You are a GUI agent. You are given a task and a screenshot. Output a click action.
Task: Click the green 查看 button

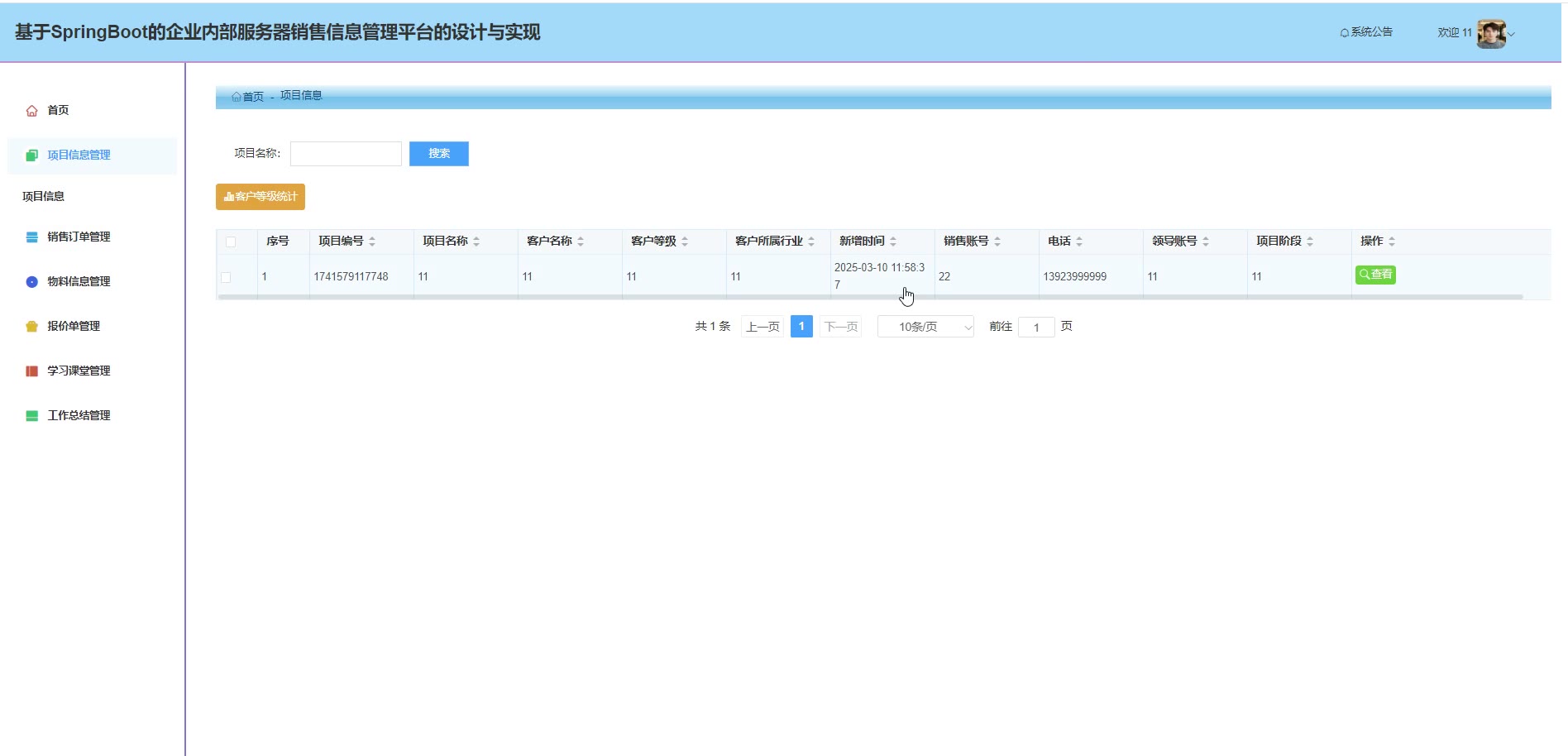pyautogui.click(x=1375, y=275)
